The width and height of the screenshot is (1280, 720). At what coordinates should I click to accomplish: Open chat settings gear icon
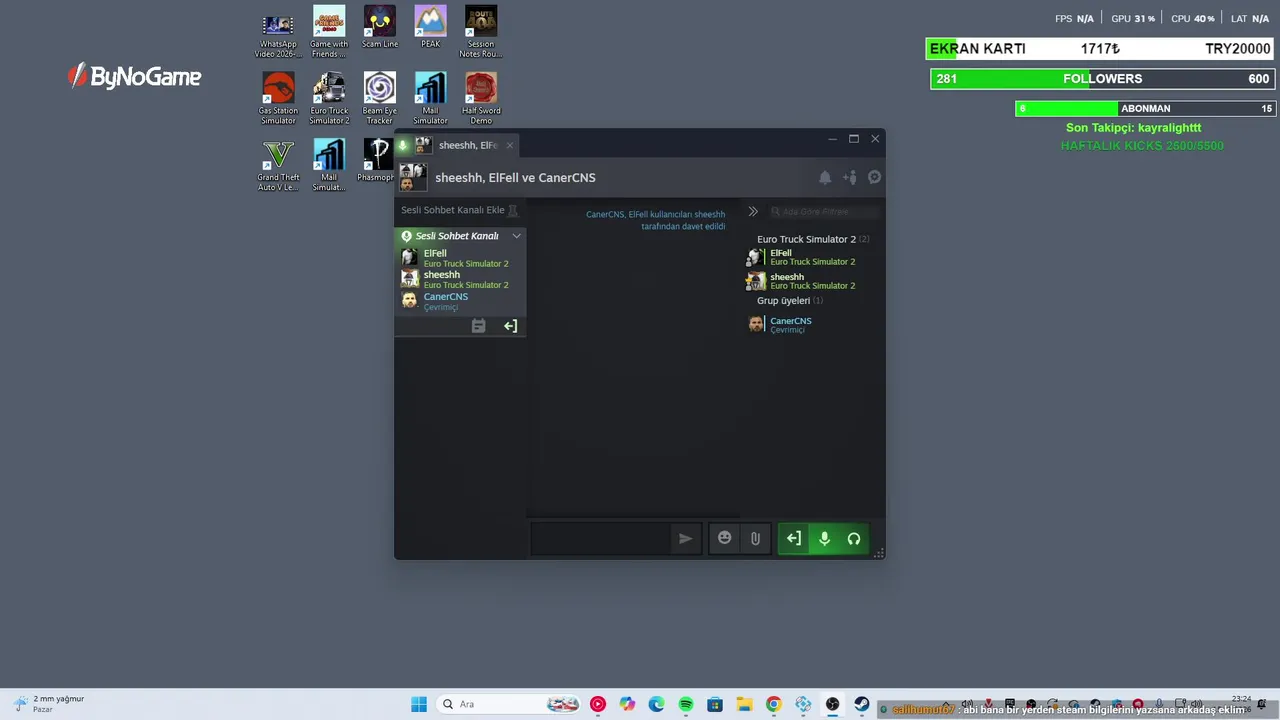[x=874, y=177]
